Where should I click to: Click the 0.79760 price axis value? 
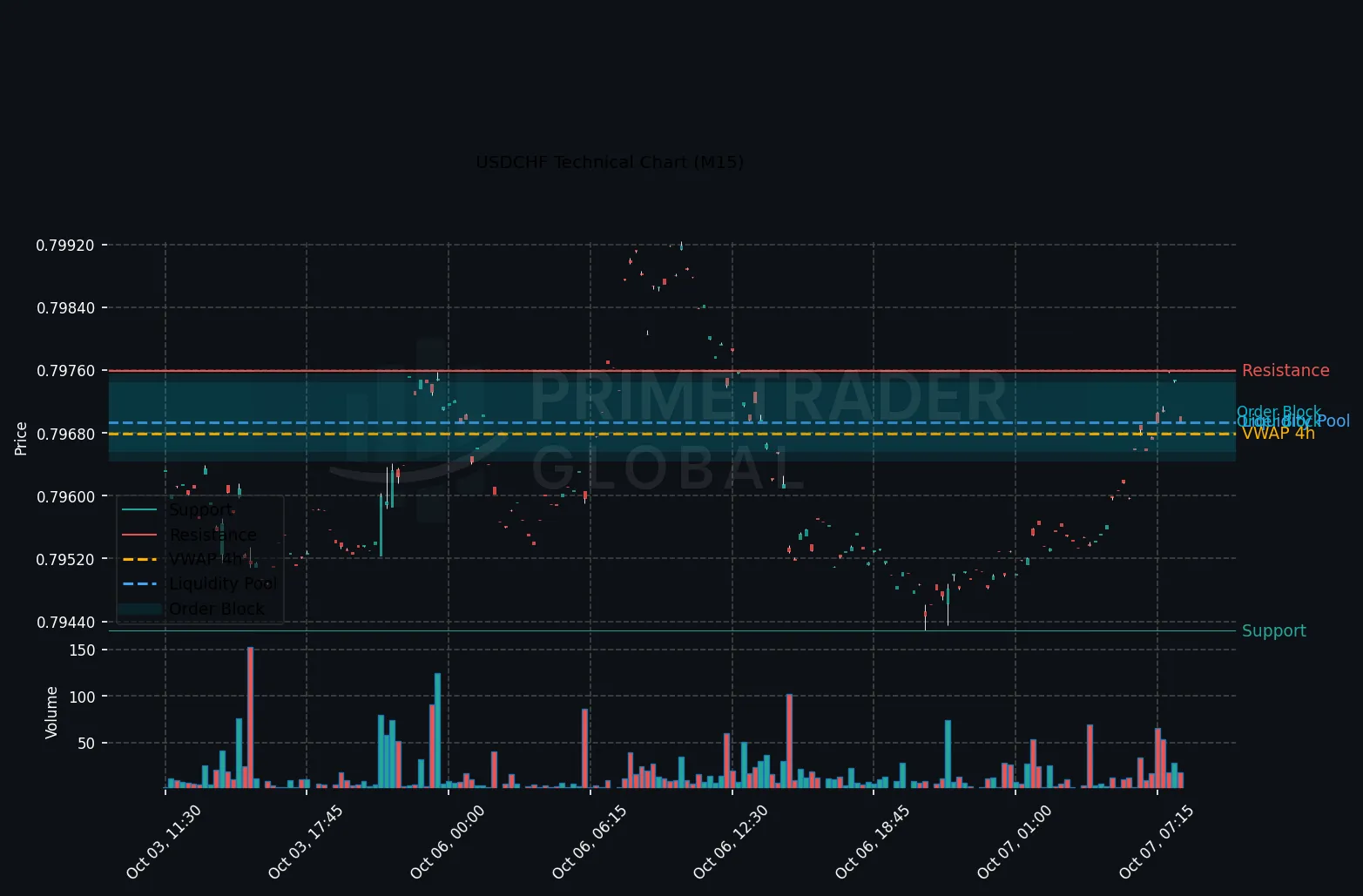(65, 371)
